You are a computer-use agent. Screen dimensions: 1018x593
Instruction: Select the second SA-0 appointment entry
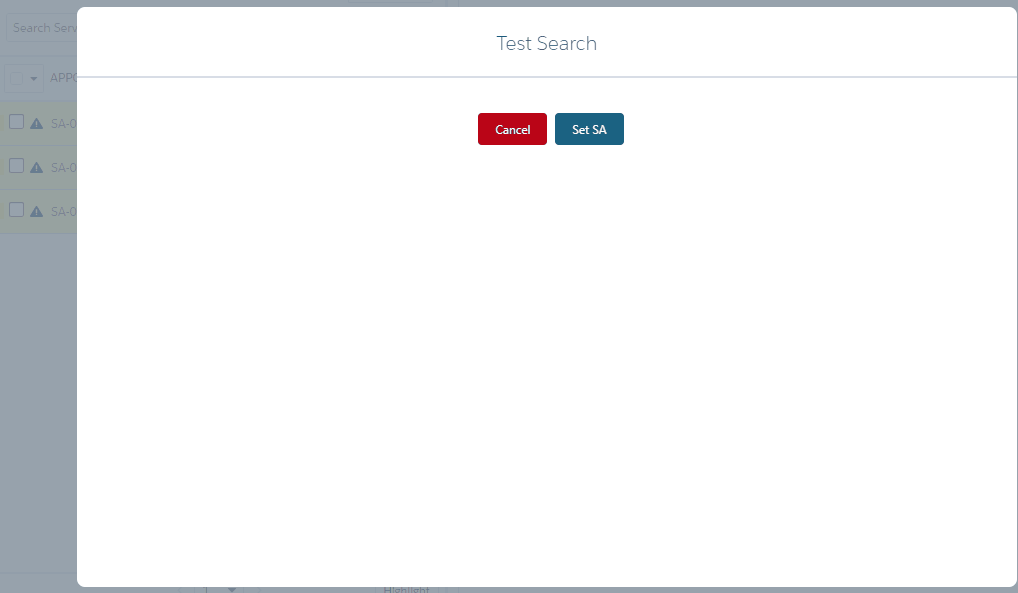point(63,168)
